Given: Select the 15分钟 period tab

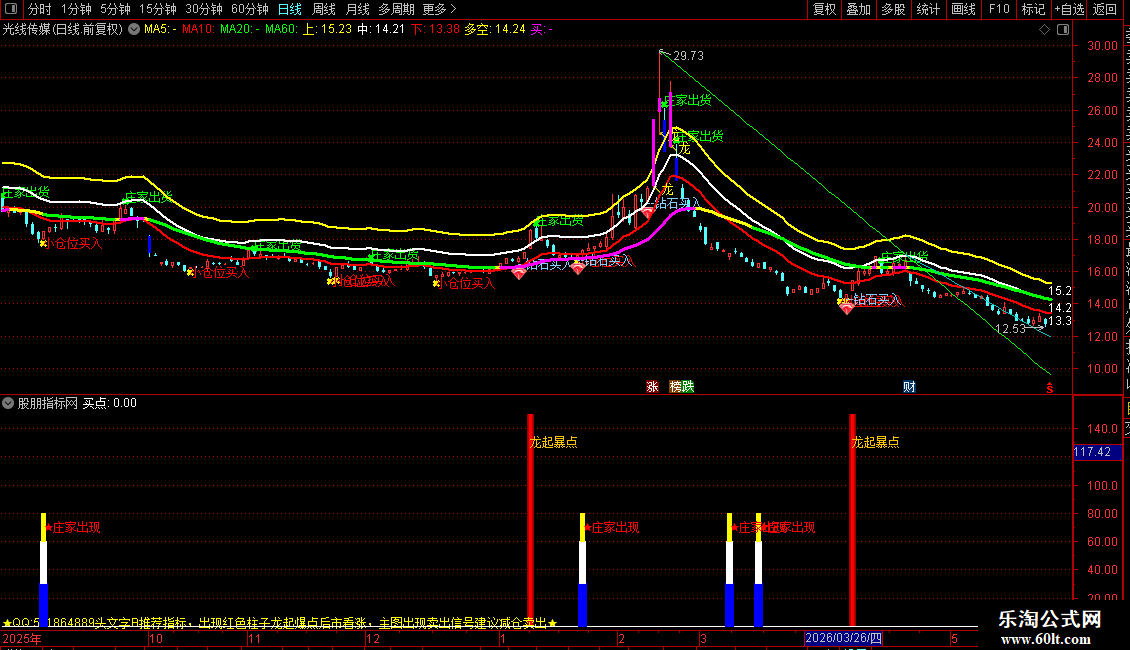Looking at the screenshot, I should click(x=158, y=9).
